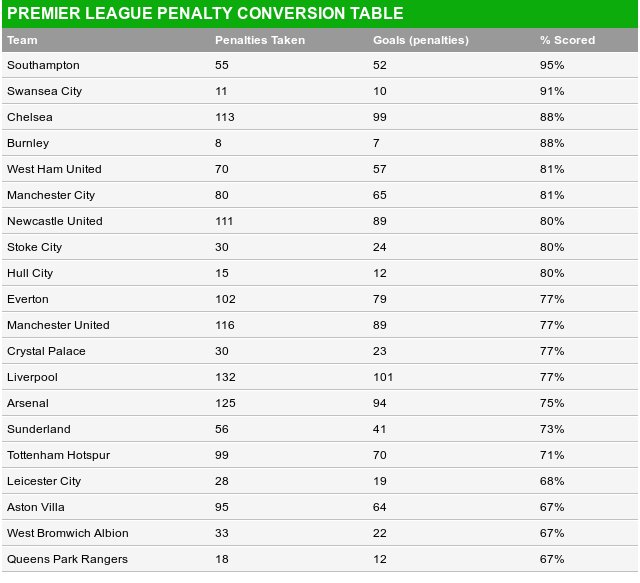This screenshot has height=583, width=640.
Task: Click the Team column header
Action: coord(22,40)
